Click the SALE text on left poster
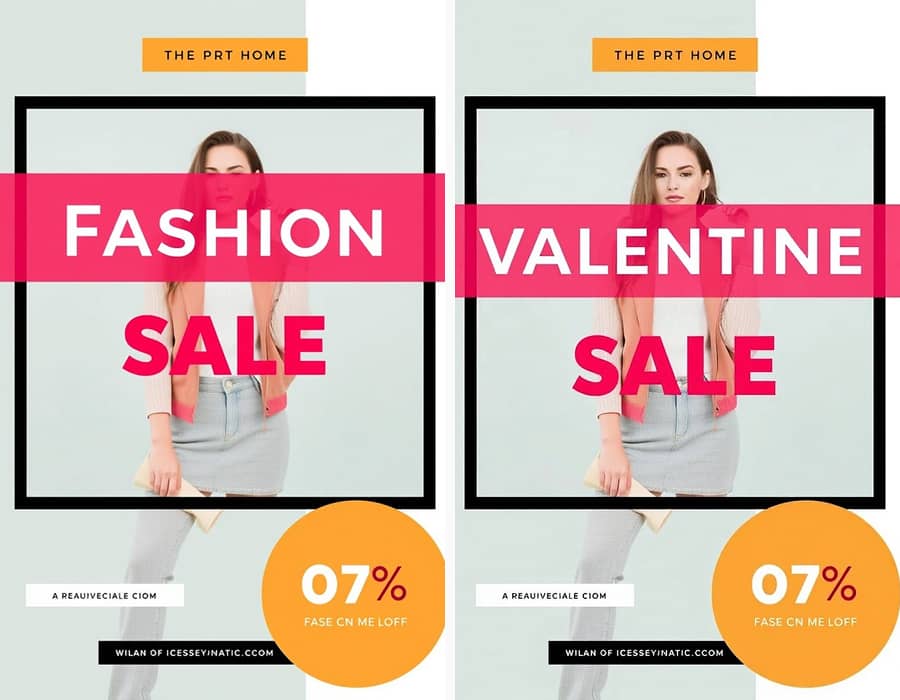 [x=224, y=345]
